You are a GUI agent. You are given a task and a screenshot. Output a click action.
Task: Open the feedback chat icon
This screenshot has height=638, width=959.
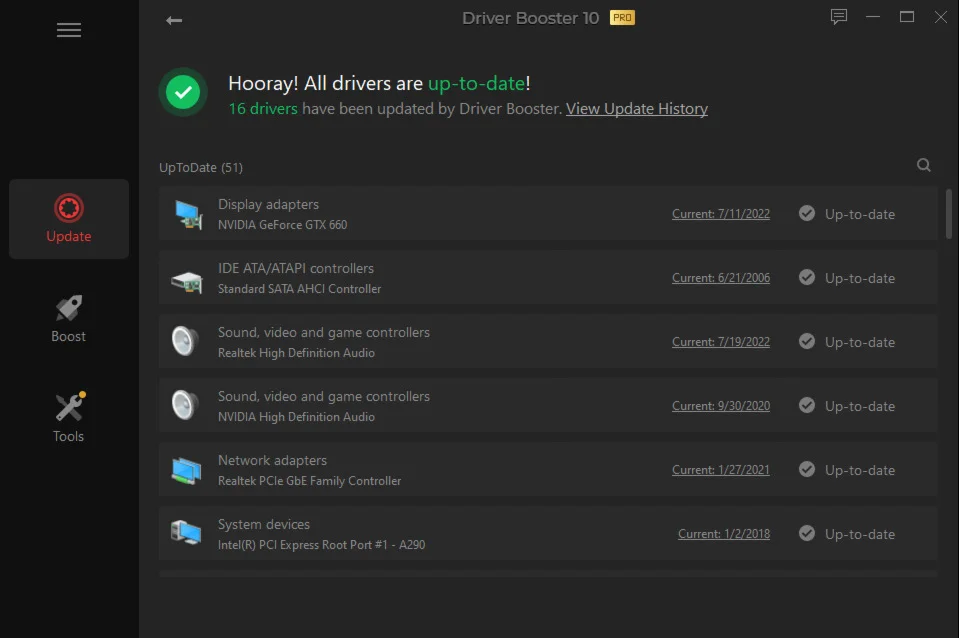pyautogui.click(x=839, y=17)
